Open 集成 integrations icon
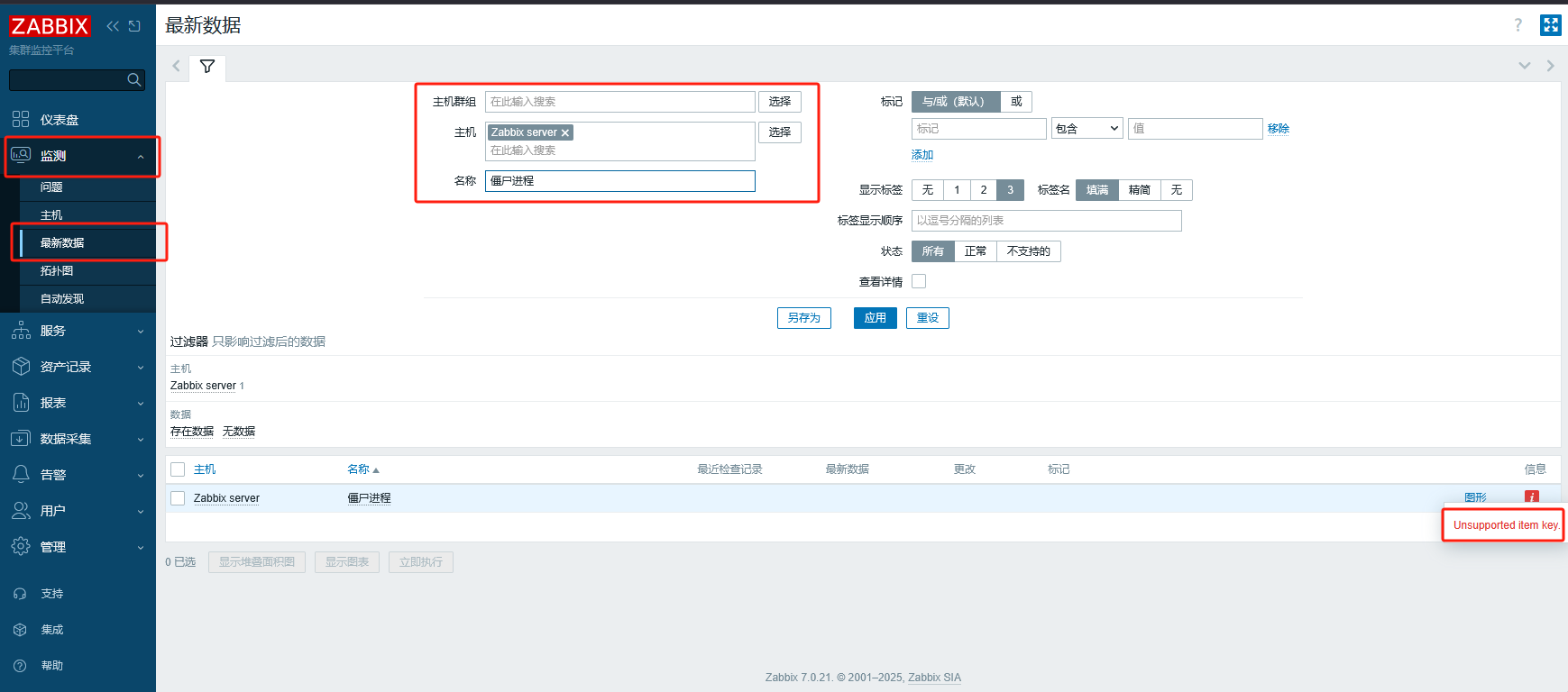Screen dimensions: 1568x692 [20, 630]
